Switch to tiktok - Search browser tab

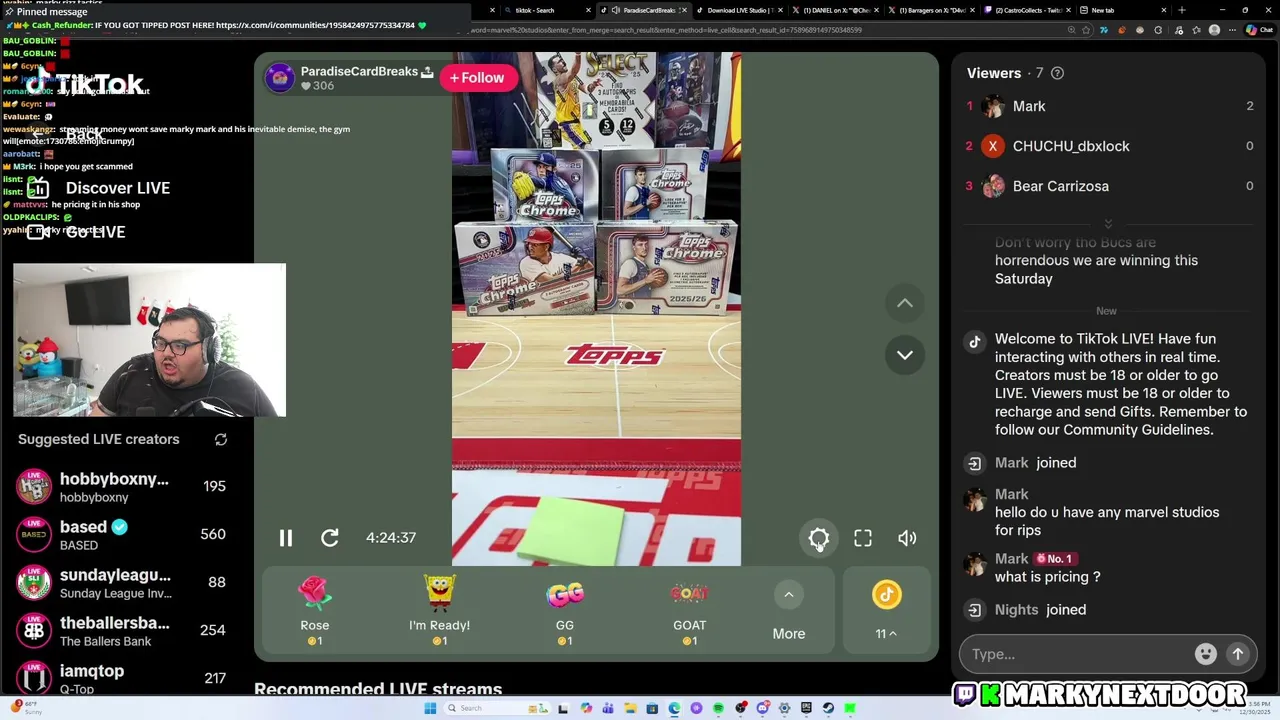click(x=546, y=10)
